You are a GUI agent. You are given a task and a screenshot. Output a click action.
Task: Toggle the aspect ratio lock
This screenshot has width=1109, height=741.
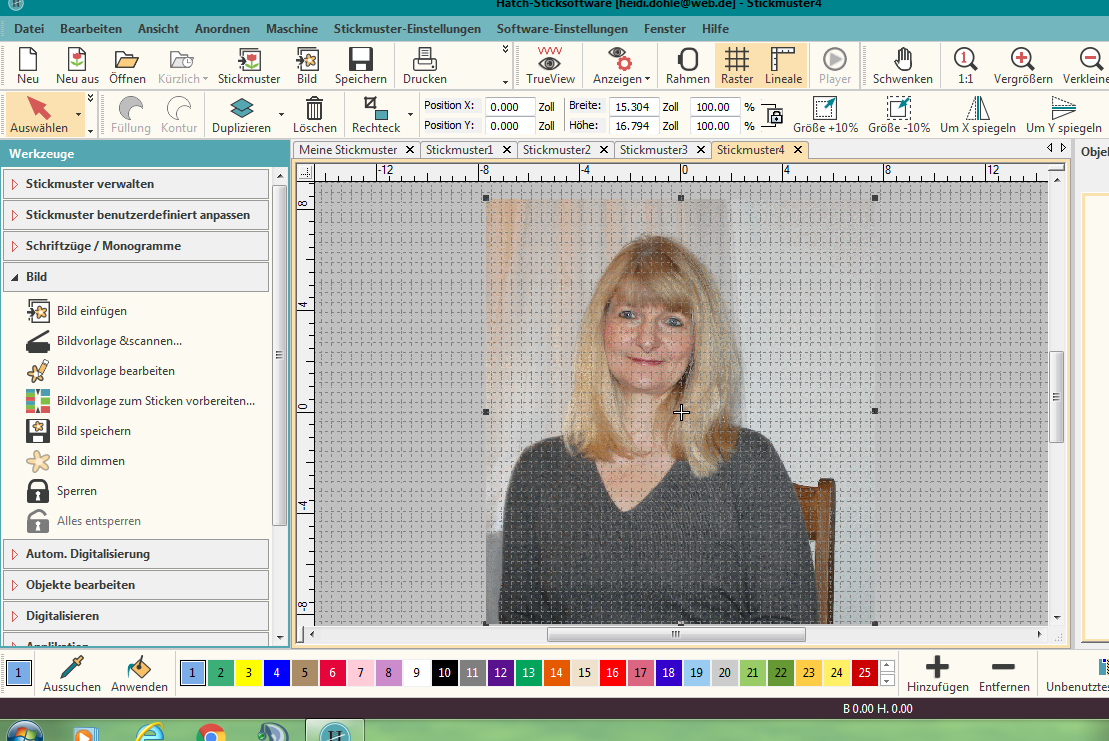click(x=774, y=115)
